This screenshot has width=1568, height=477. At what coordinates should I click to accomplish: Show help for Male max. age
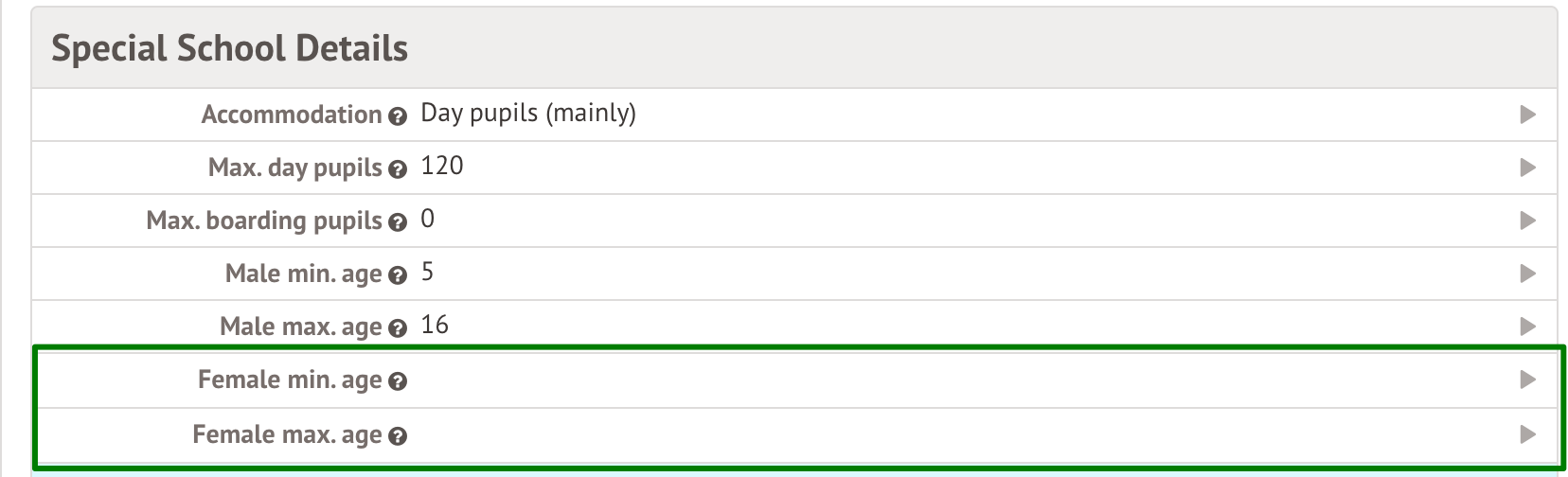(x=398, y=328)
